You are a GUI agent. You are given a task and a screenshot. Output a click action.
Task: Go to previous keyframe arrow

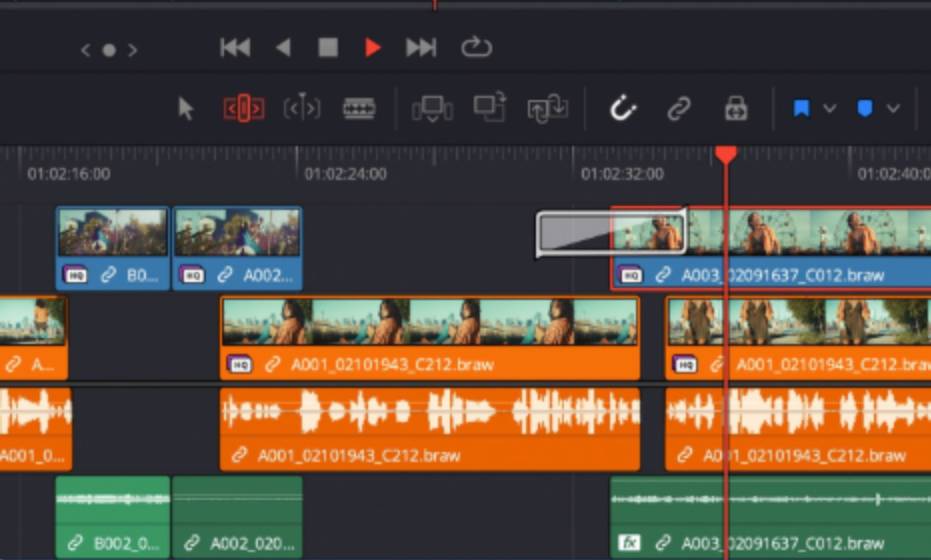tap(86, 50)
